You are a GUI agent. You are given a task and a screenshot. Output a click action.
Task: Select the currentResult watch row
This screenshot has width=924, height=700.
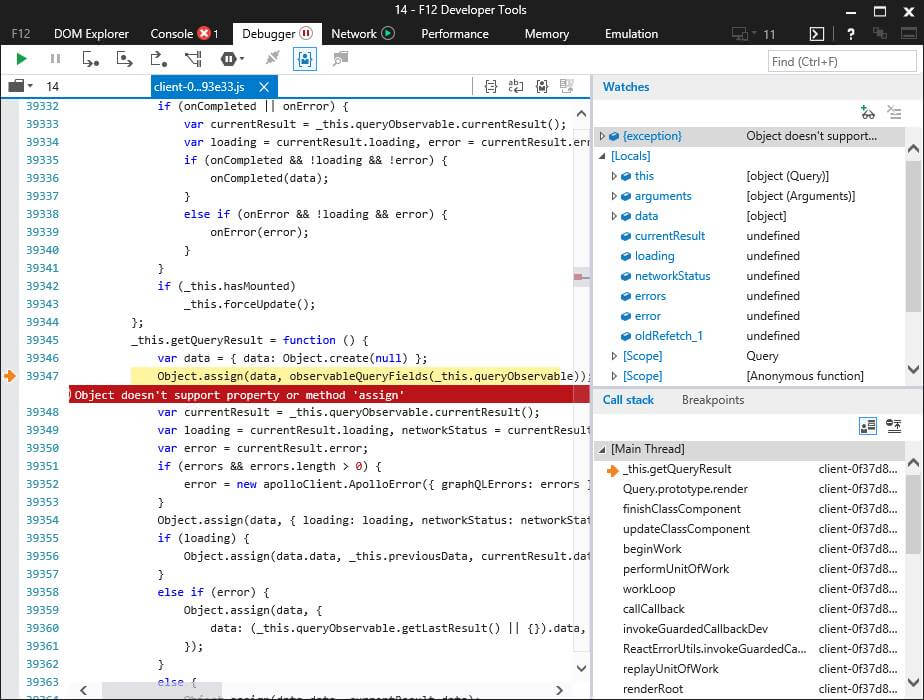(750, 236)
